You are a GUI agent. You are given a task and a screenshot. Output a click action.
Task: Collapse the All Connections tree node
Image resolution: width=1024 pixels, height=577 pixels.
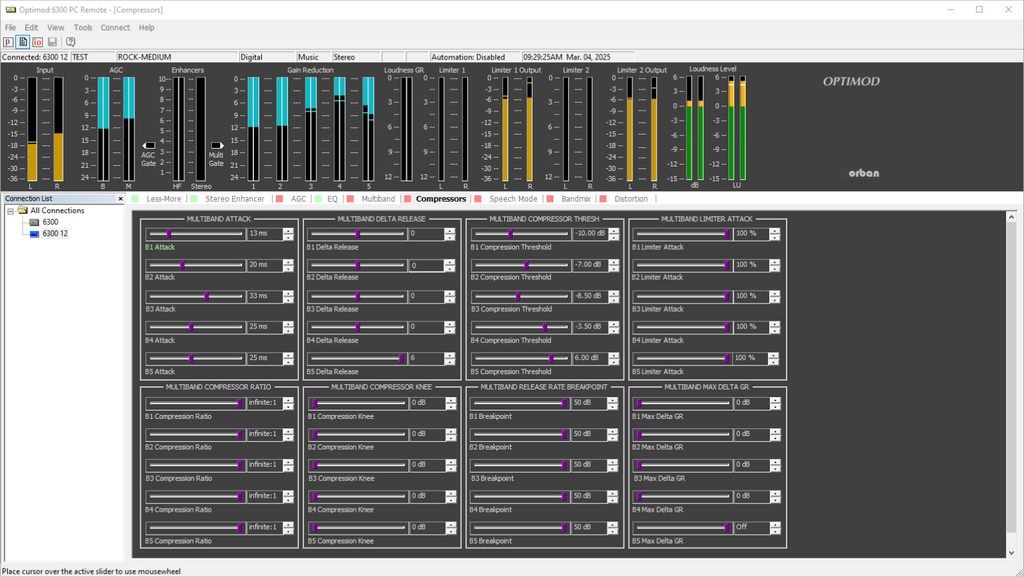click(10, 211)
